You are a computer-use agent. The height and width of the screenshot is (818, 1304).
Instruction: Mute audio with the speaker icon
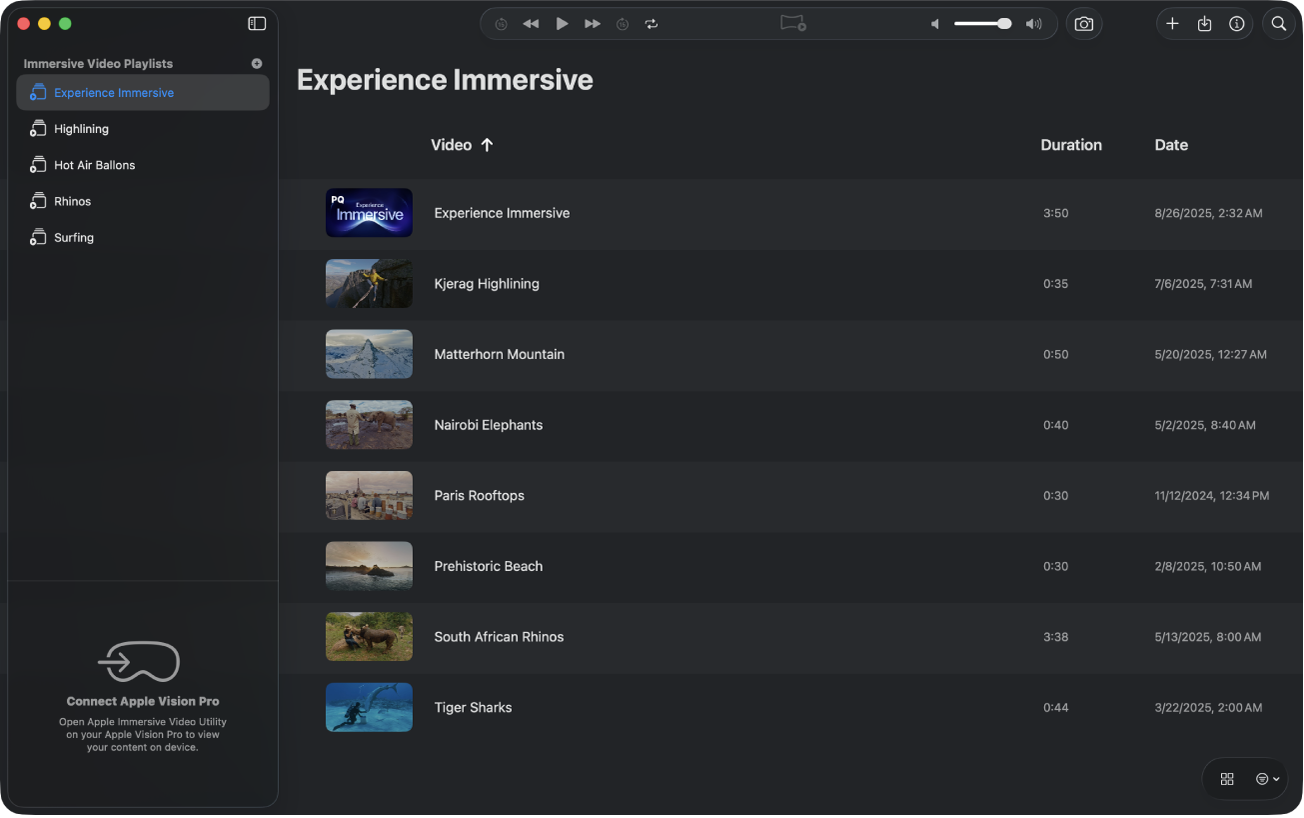click(x=934, y=23)
